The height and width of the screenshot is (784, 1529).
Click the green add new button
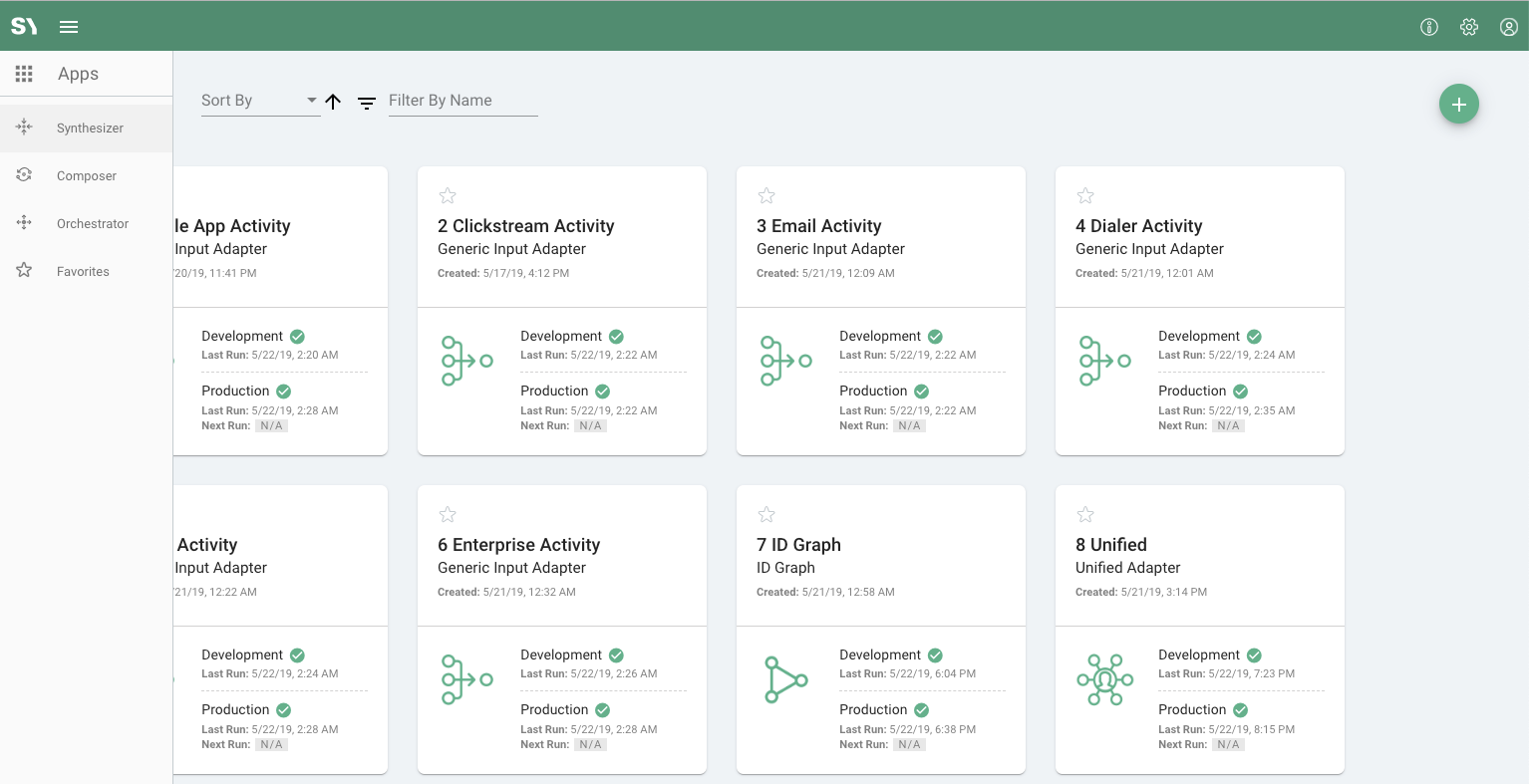click(1458, 104)
